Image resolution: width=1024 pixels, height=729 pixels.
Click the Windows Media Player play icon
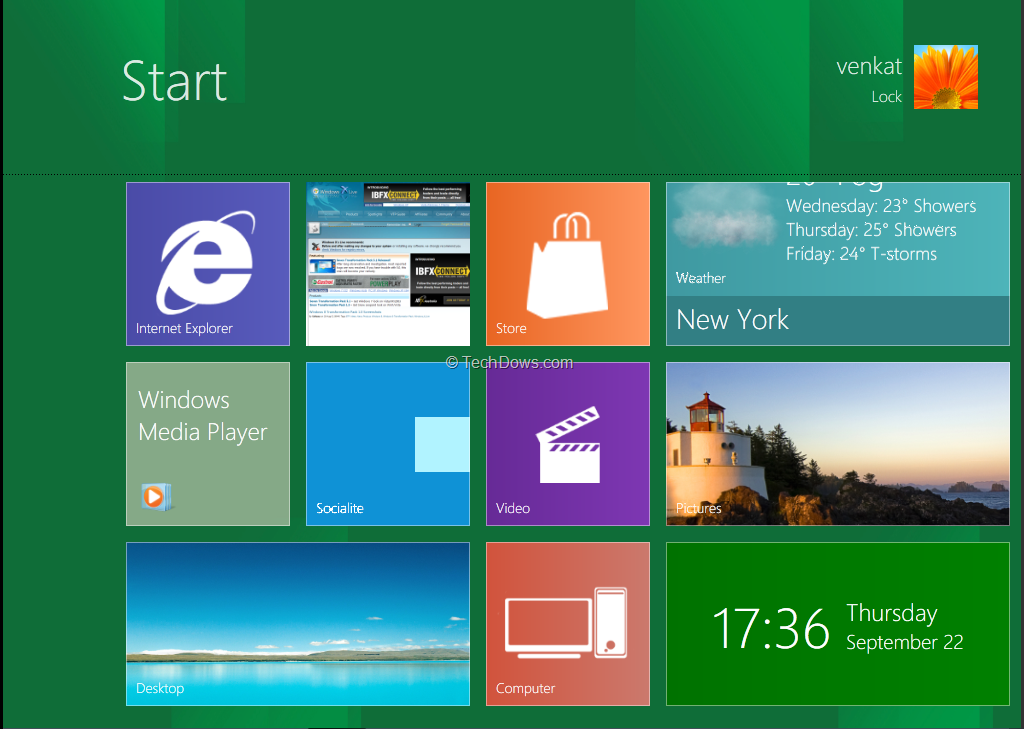157,495
